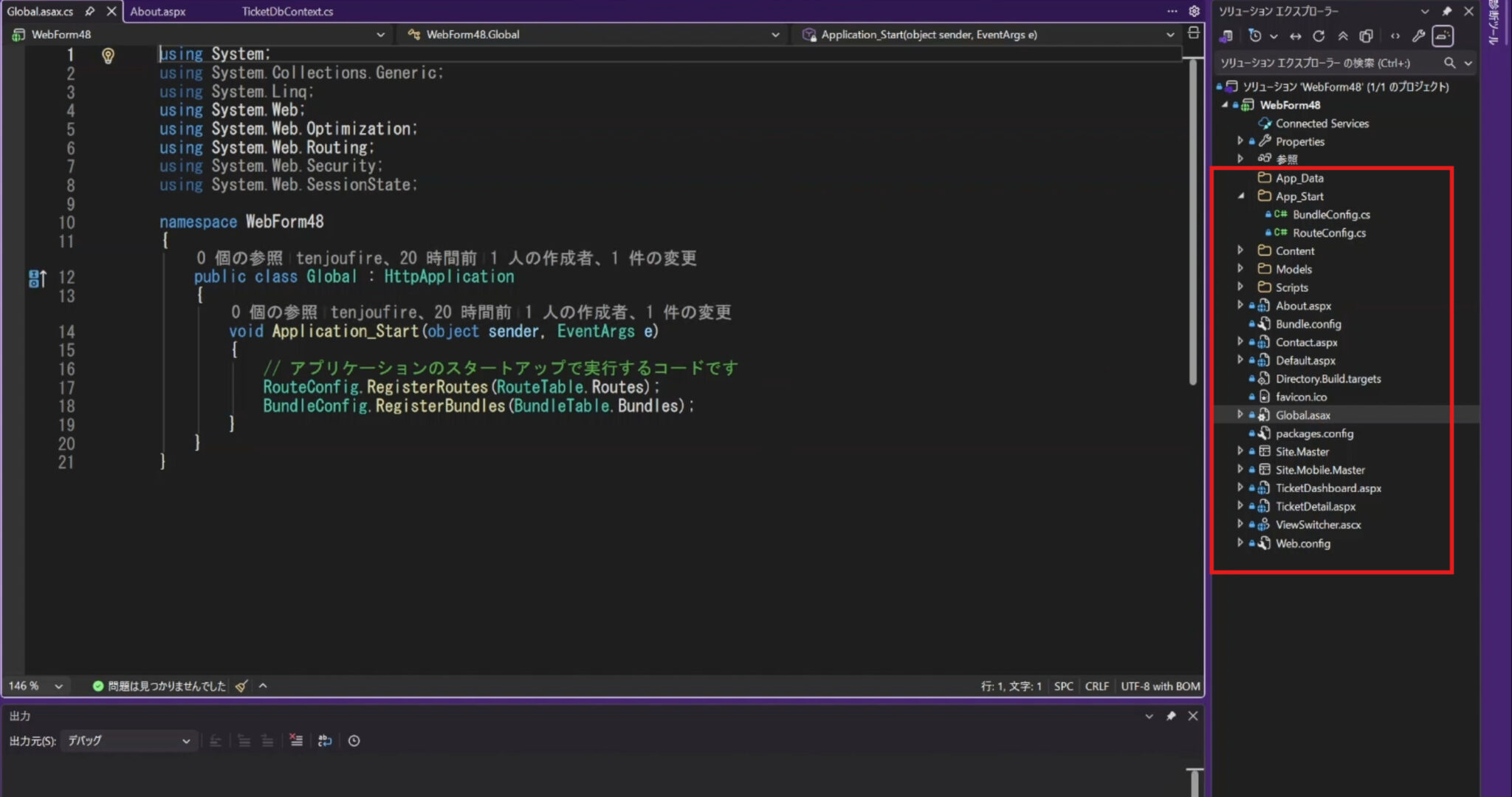Open the settings gear icon near the tabs
1512x797 pixels.
[x=1195, y=11]
